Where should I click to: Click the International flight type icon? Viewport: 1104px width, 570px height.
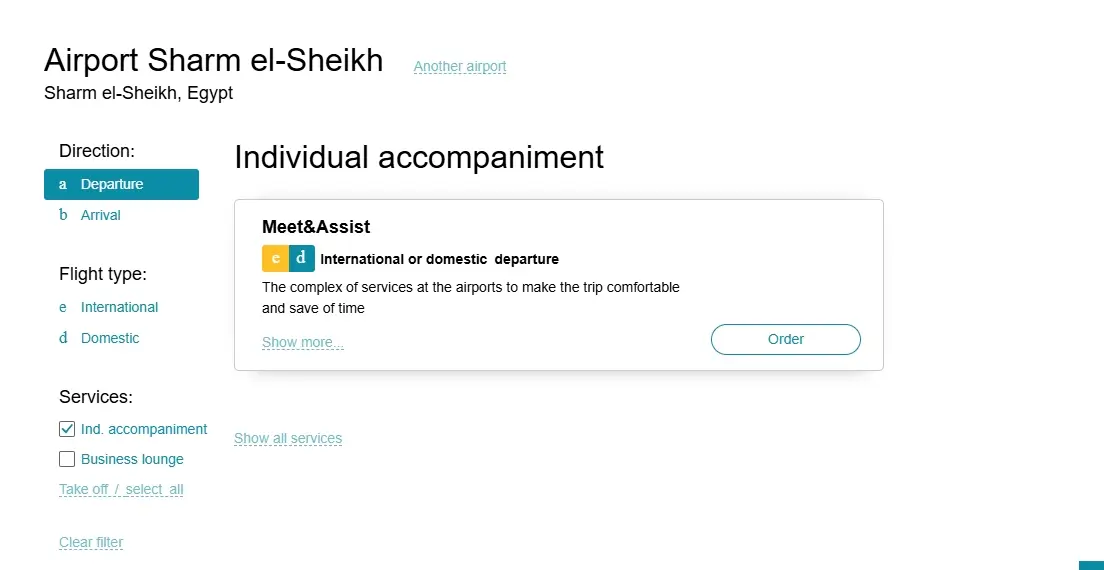point(63,307)
